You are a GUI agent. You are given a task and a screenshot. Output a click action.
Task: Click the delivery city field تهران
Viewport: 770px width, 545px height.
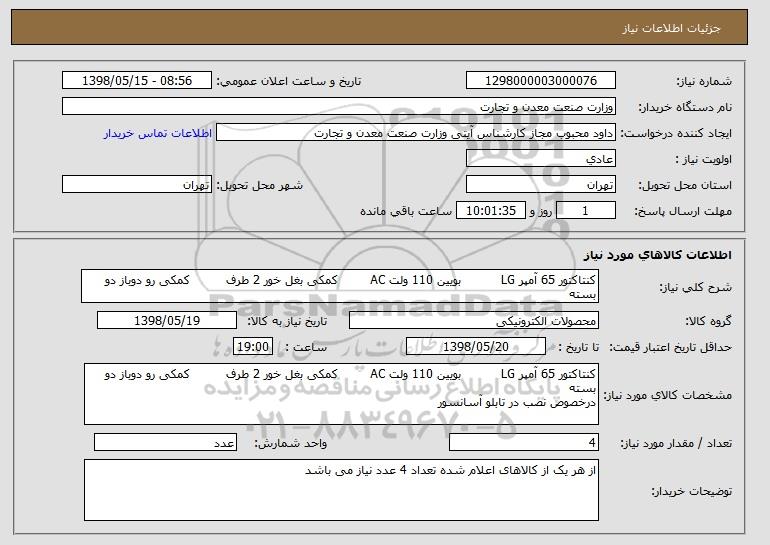point(137,185)
